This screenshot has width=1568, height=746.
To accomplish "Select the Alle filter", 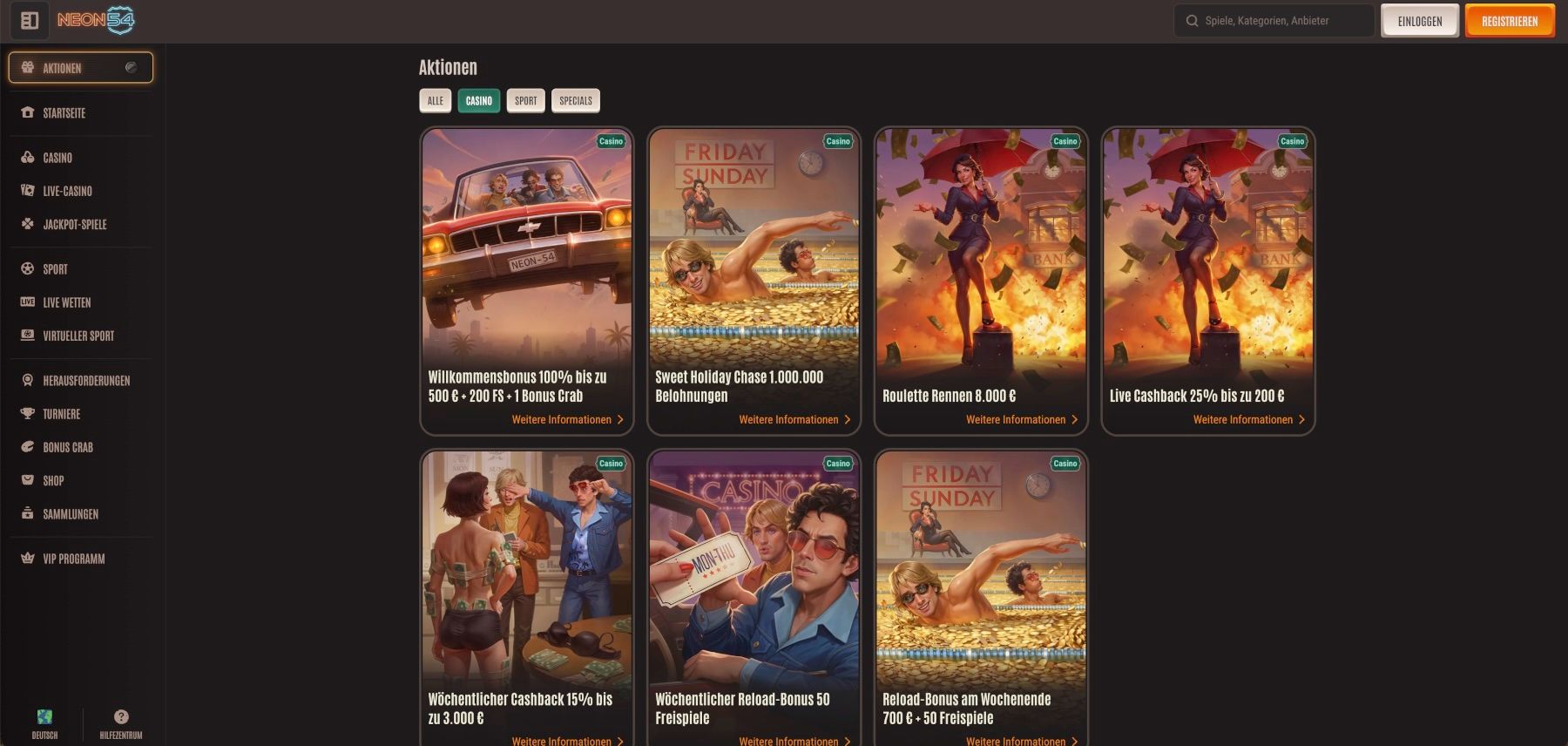I will [x=436, y=101].
